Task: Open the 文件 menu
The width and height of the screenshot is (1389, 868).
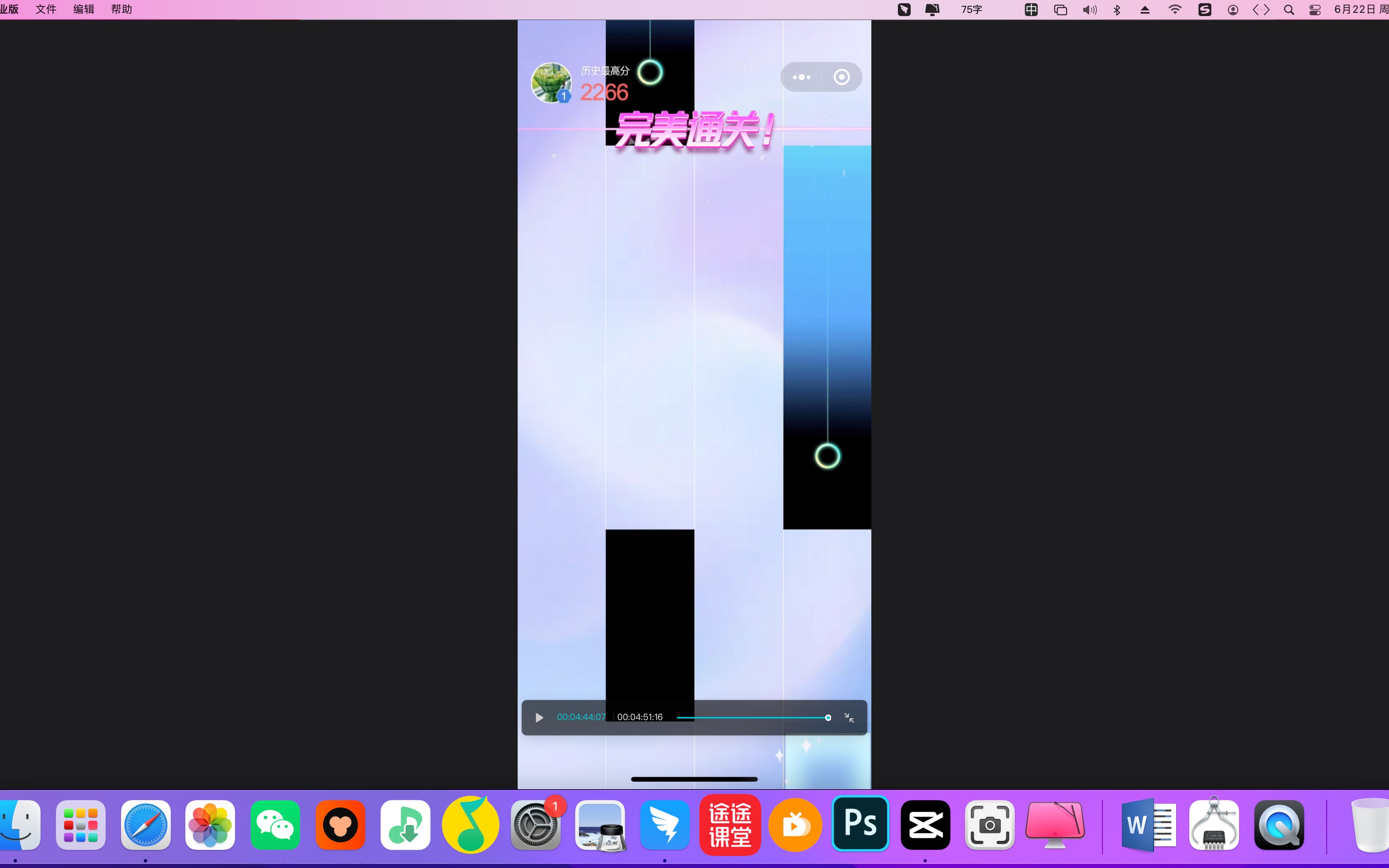Action: [x=46, y=9]
